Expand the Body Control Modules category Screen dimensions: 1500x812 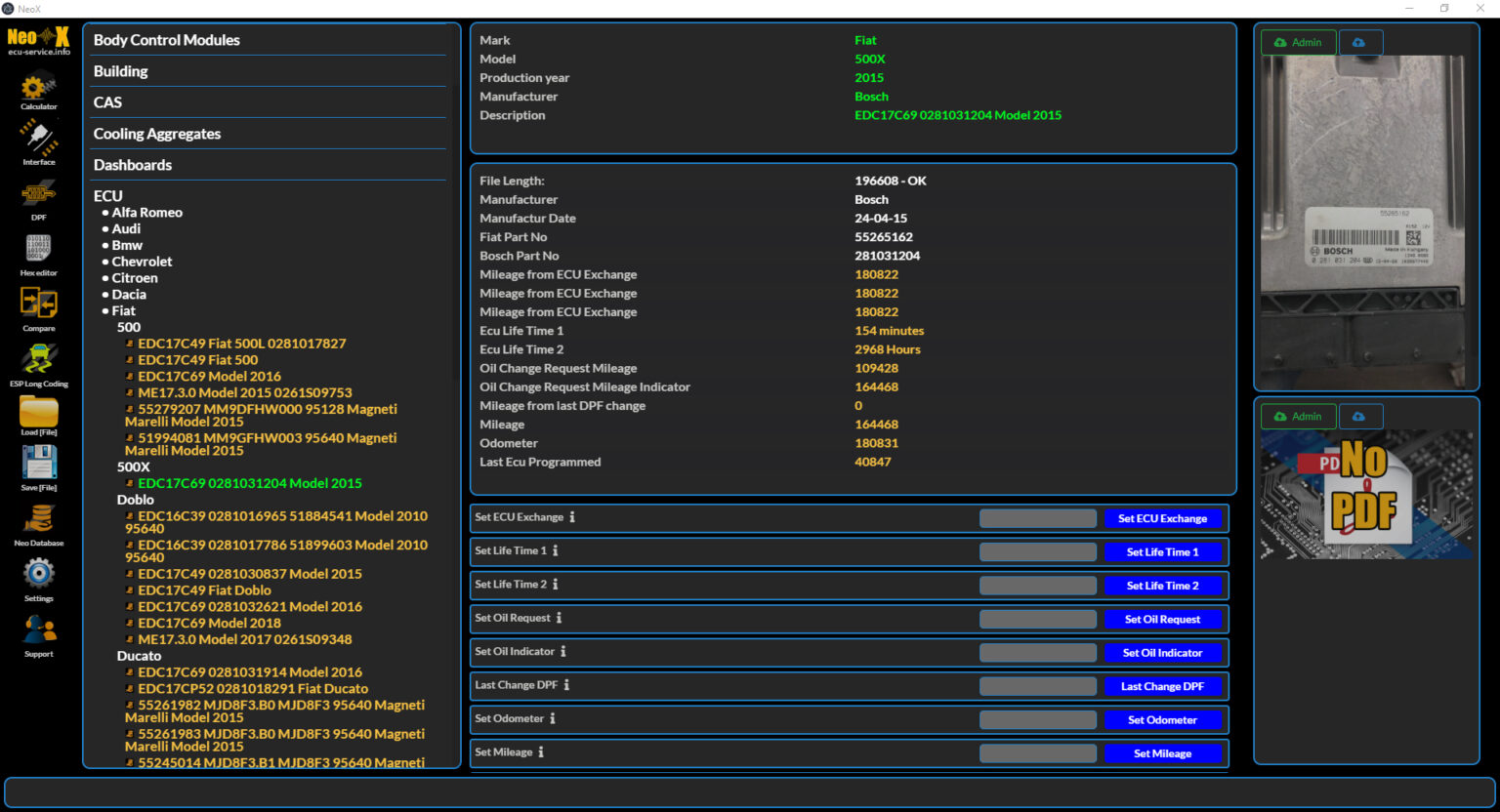pyautogui.click(x=166, y=40)
